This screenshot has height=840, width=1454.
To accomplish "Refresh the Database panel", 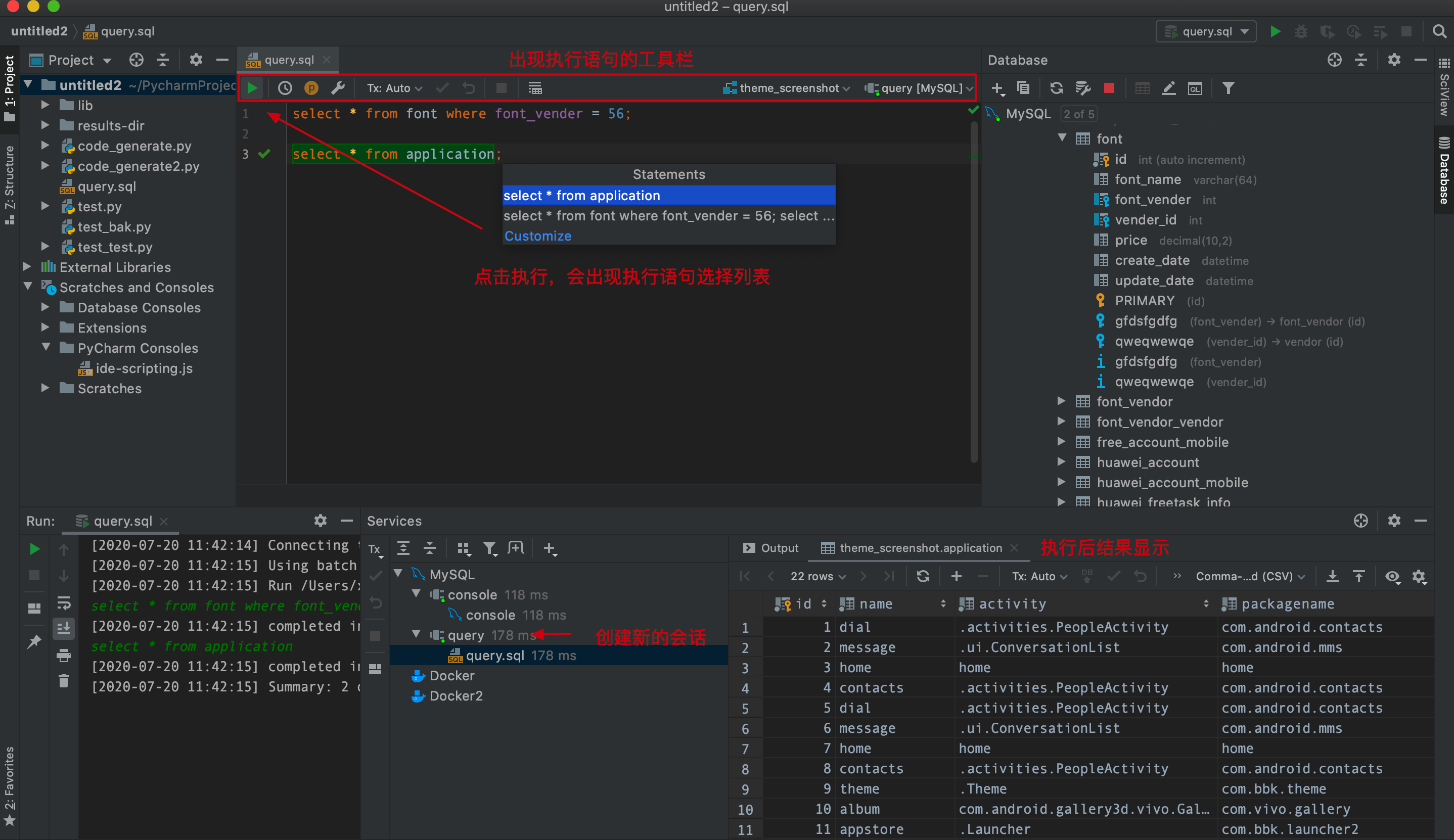I will [1056, 88].
